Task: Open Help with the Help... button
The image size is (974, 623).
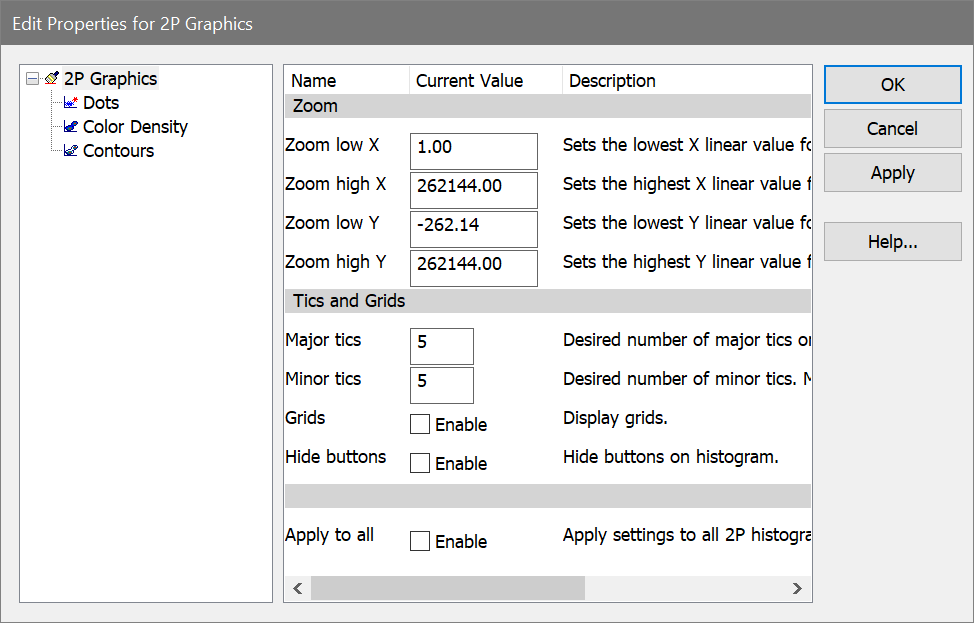Action: pos(892,242)
